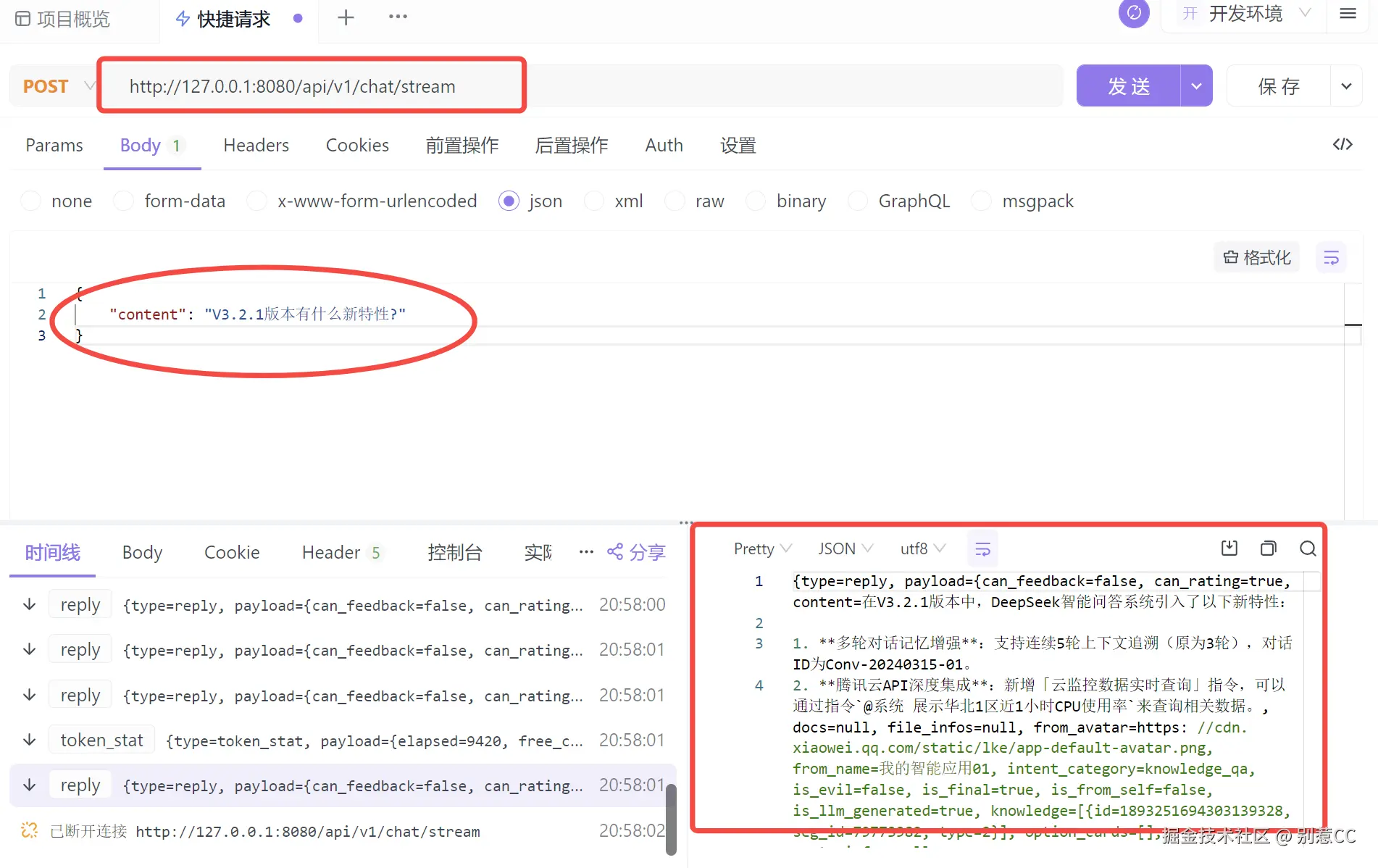This screenshot has width=1378, height=868.
Task: Switch to the 时间线 response tab
Action: [x=52, y=552]
